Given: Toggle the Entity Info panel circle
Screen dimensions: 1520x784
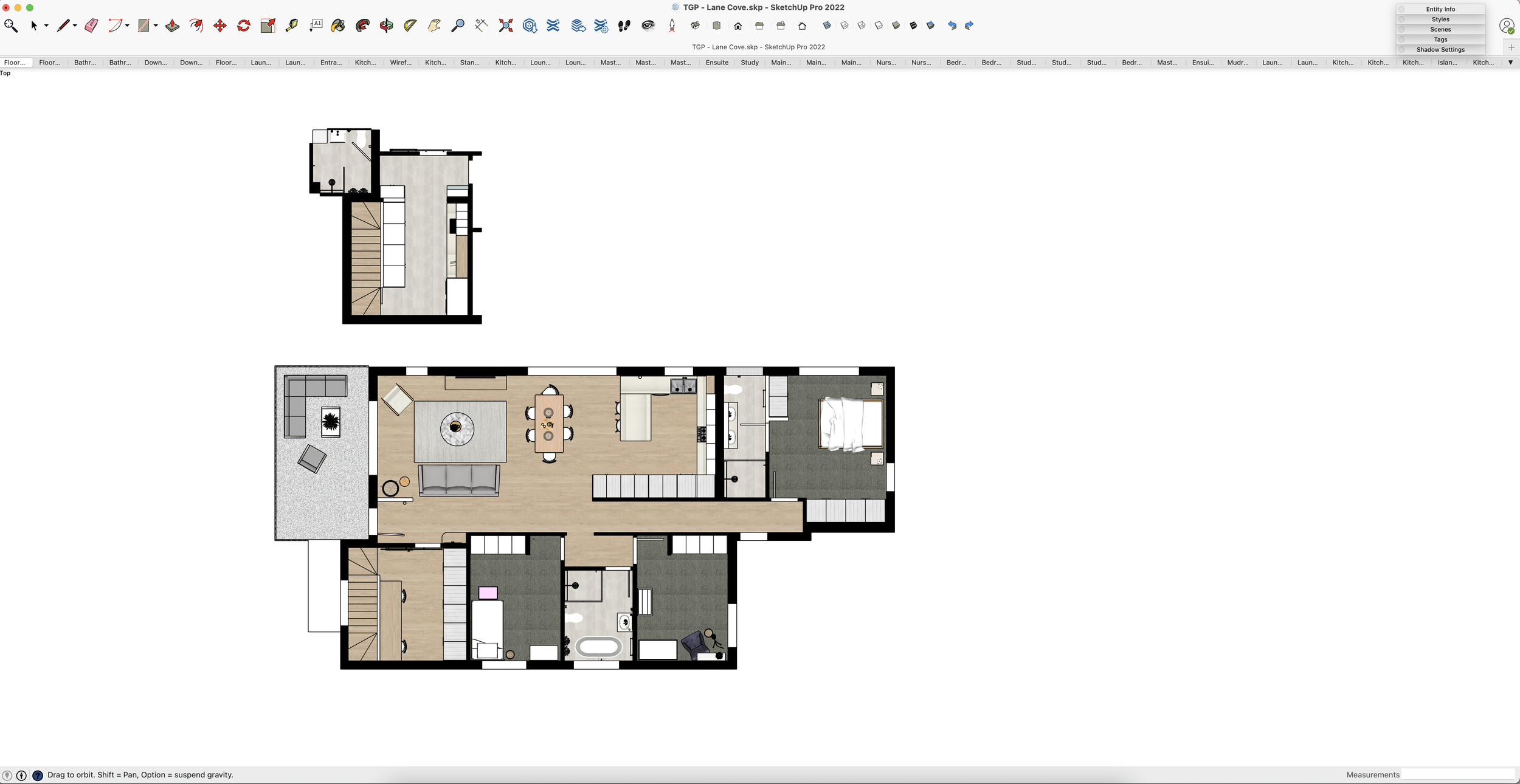Looking at the screenshot, I should coord(1401,9).
